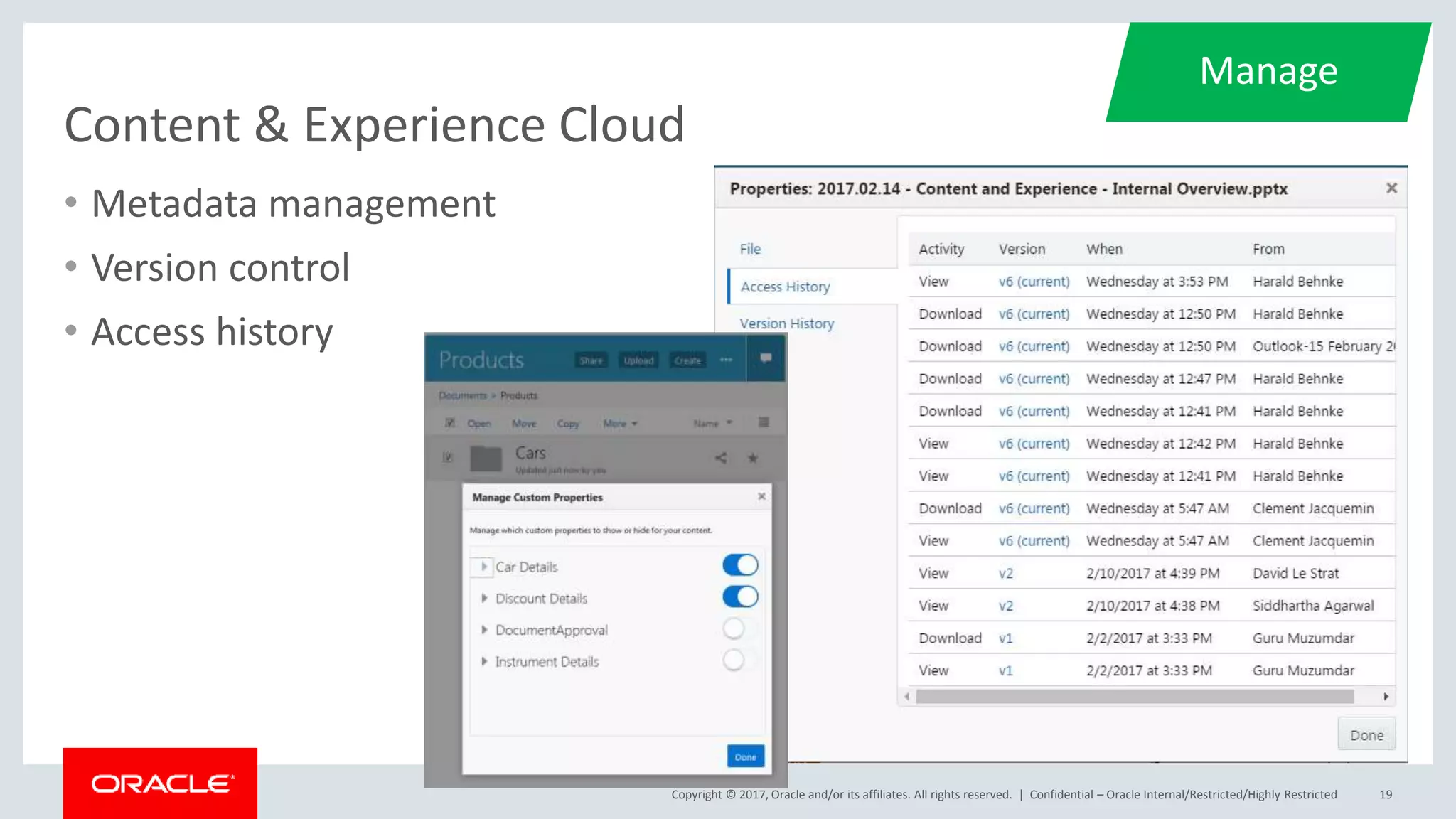Go to Documents in the breadcrumb
The image size is (1456, 819).
(x=463, y=395)
